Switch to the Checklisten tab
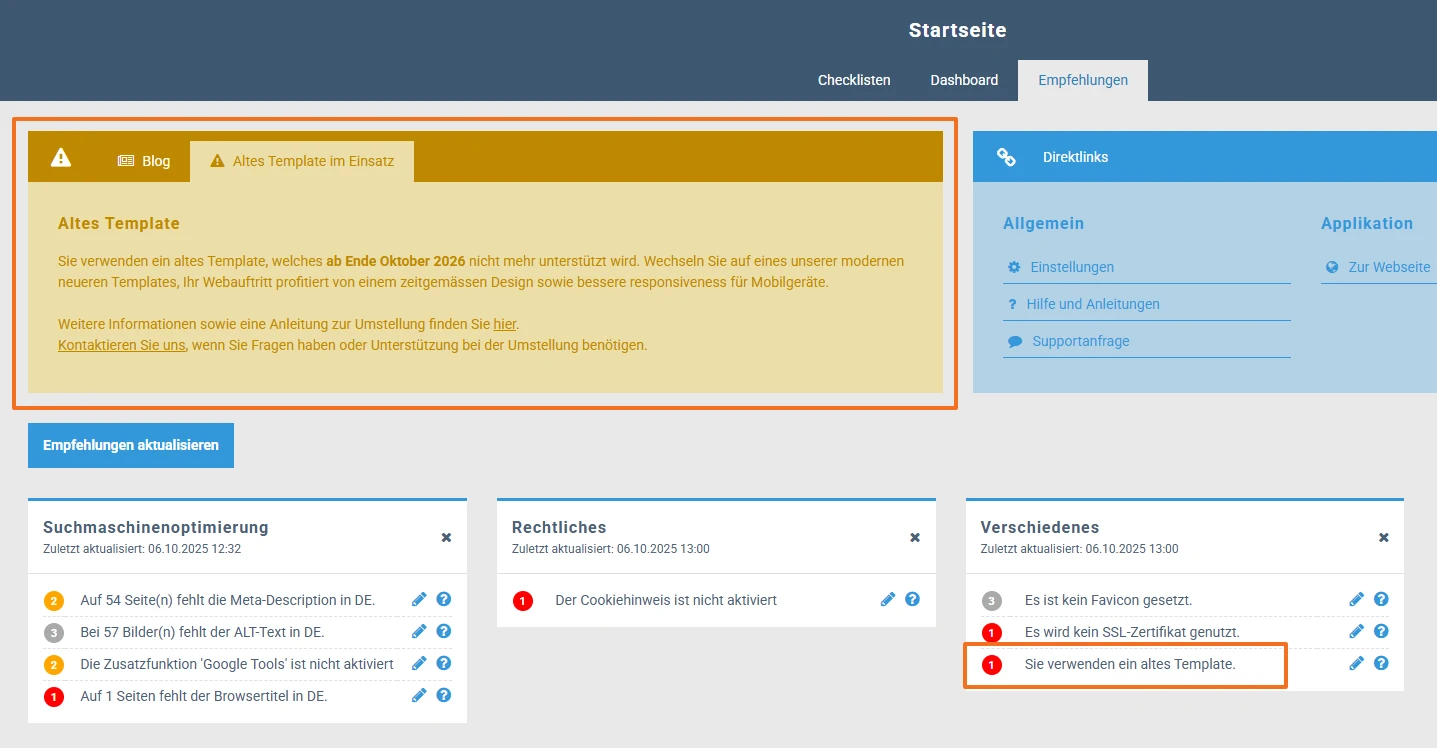This screenshot has height=748, width=1437. tap(854, 80)
